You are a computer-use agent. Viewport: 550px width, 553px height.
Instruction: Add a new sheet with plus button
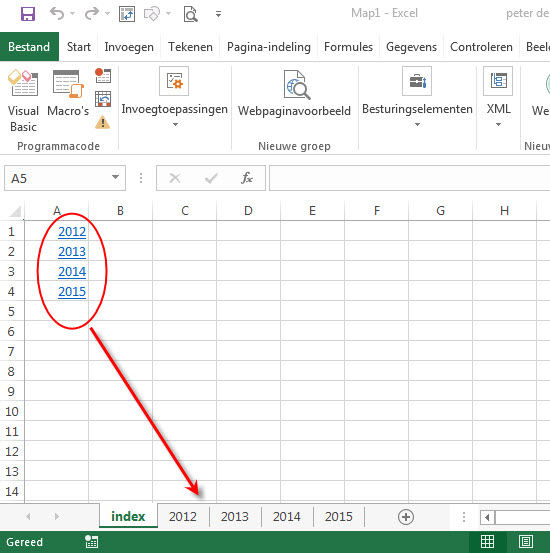click(406, 517)
